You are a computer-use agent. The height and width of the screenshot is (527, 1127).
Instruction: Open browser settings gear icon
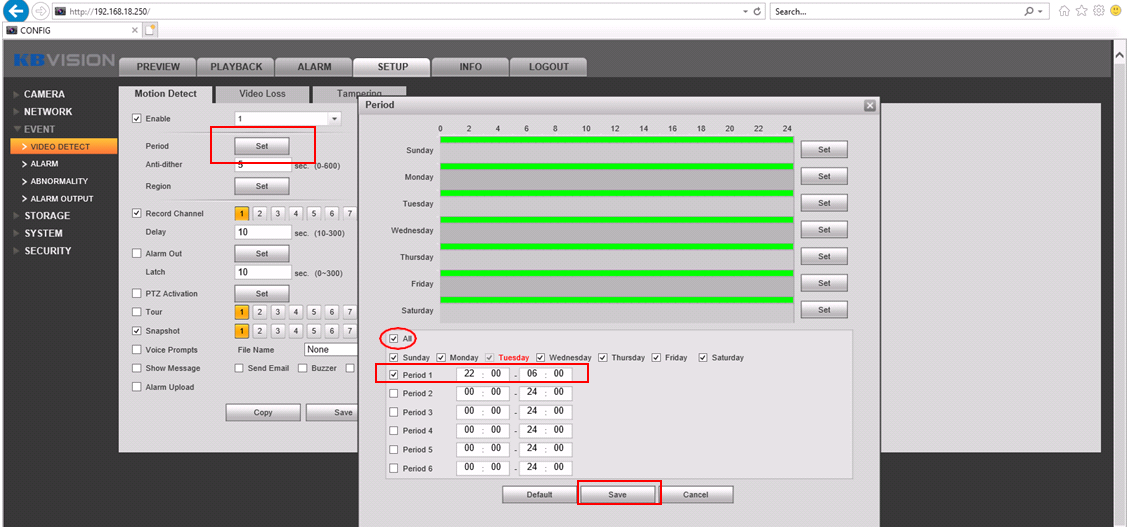click(x=1098, y=11)
